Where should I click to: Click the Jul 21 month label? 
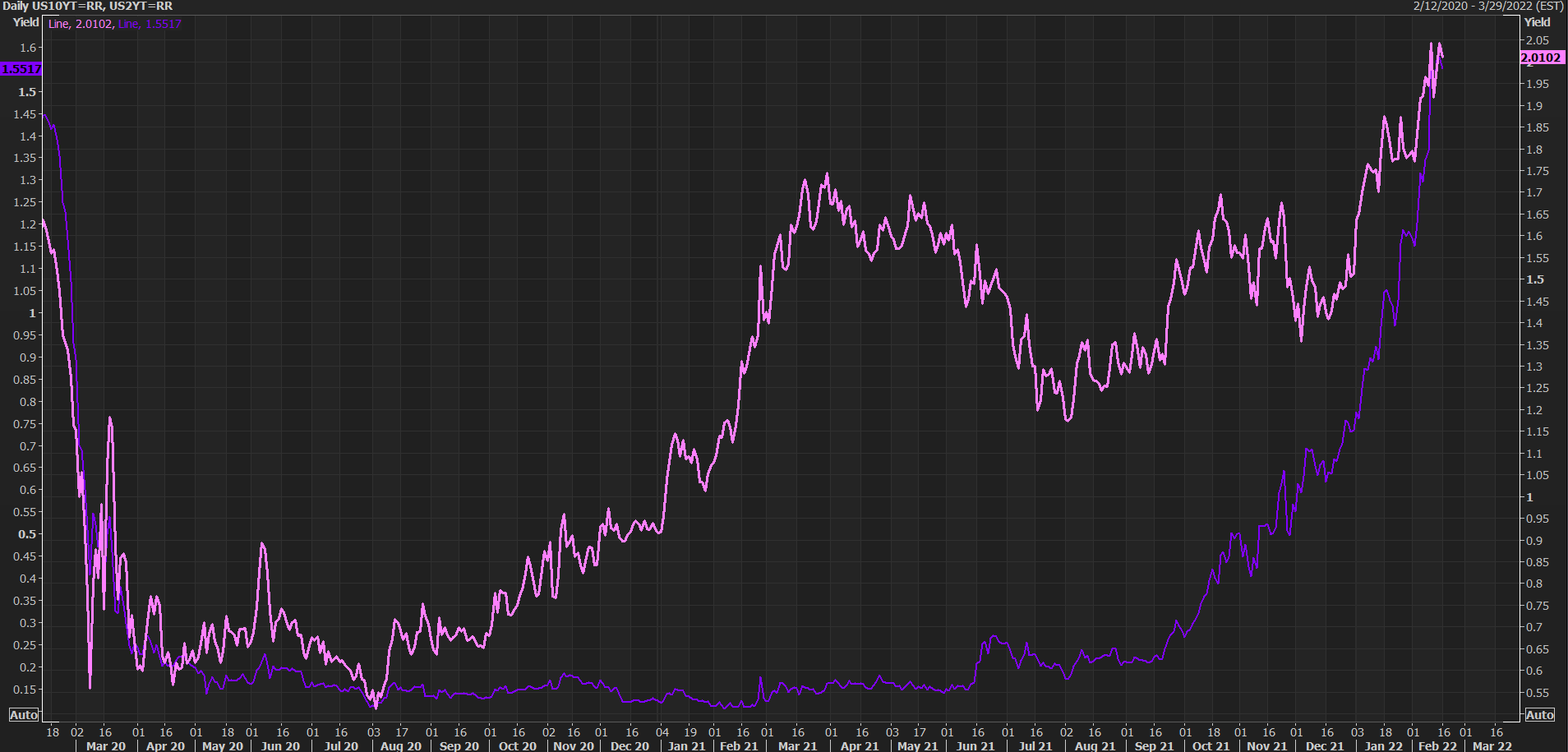coord(1035,746)
